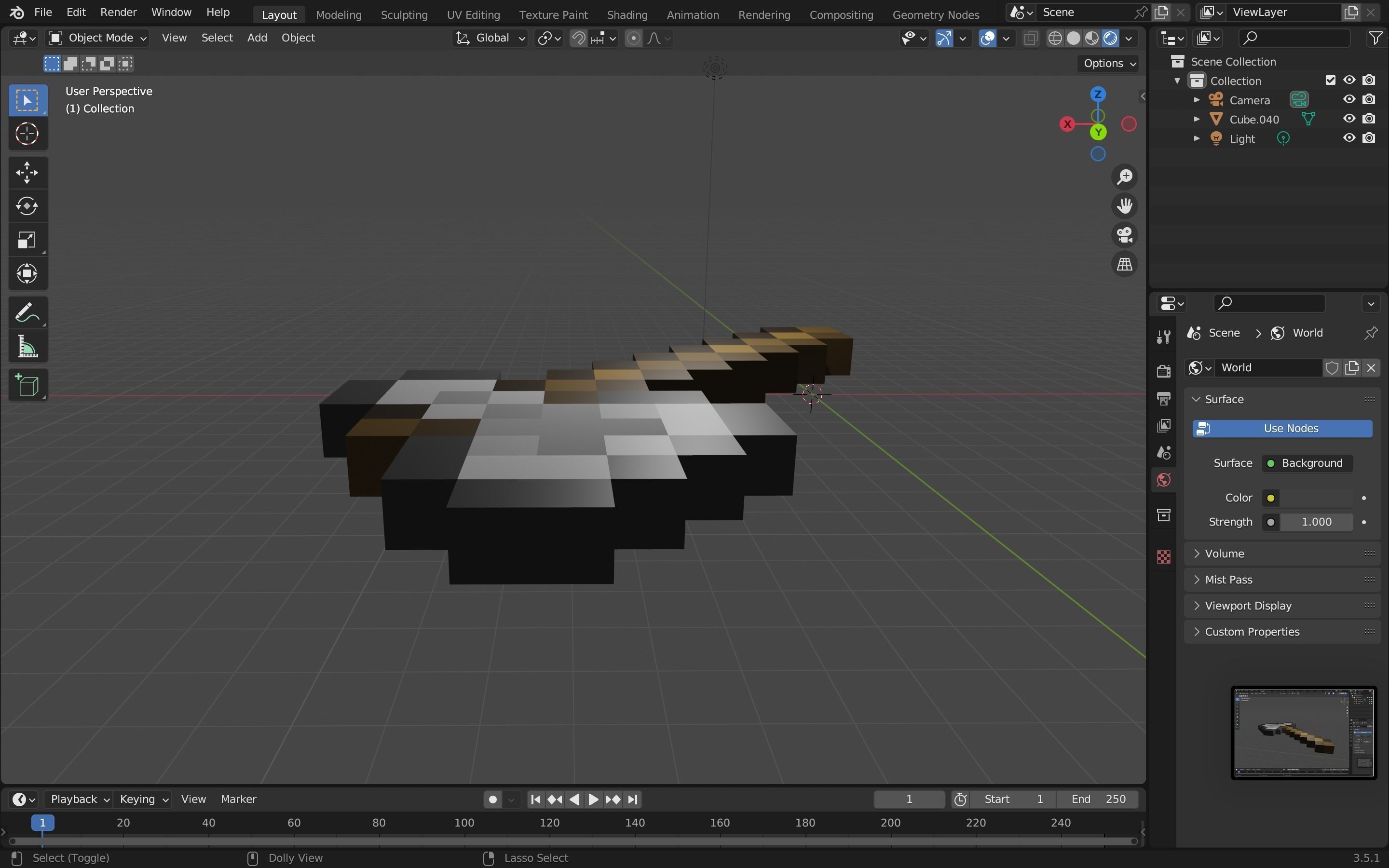Open the Render menu
Image resolution: width=1389 pixels, height=868 pixels.
(x=118, y=12)
